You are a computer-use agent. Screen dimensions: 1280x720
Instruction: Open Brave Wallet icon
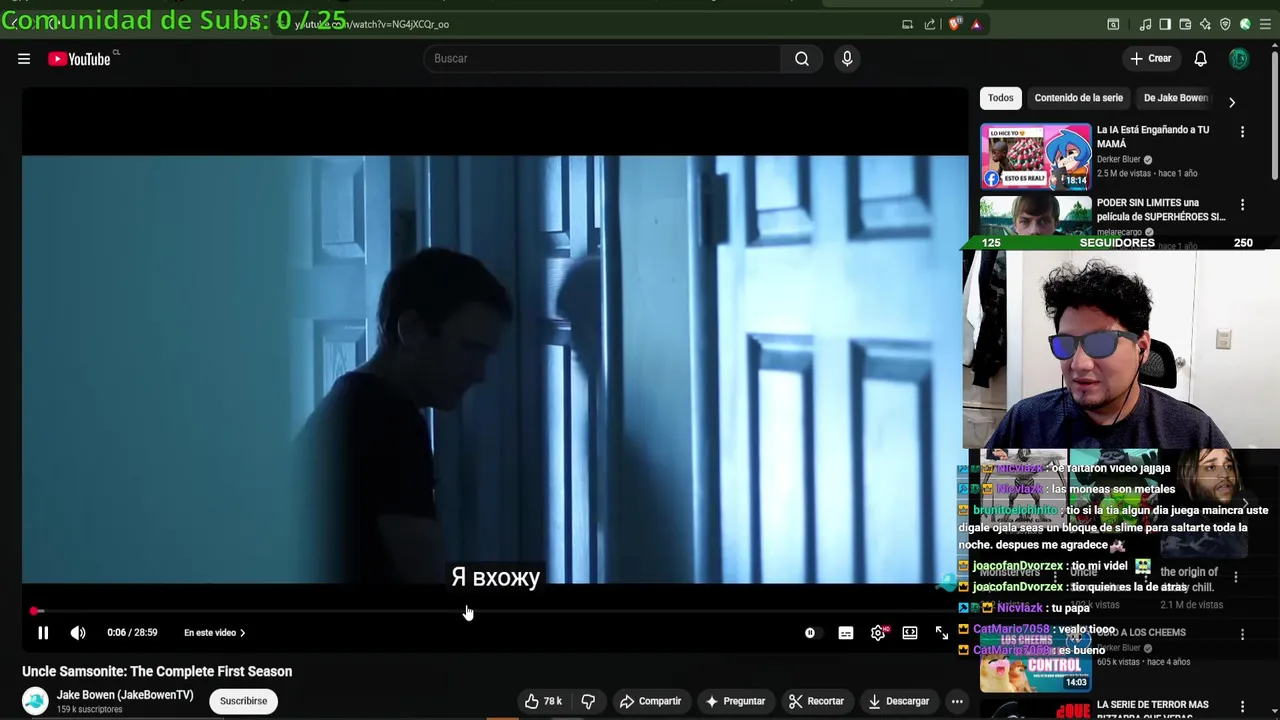[1185, 24]
